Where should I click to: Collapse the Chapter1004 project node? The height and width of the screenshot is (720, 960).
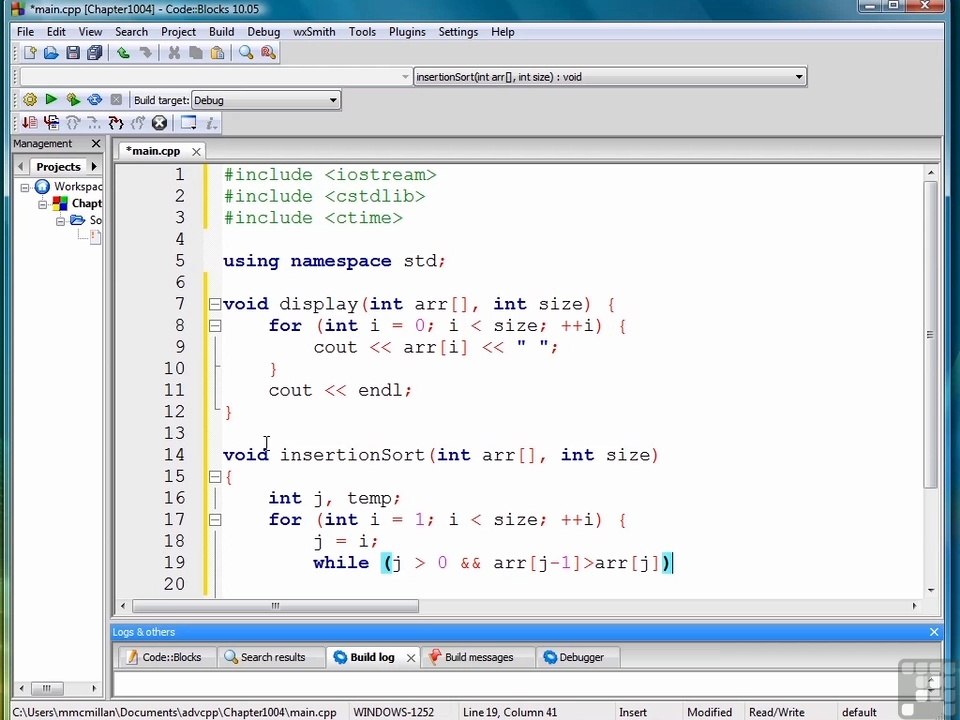(43, 204)
